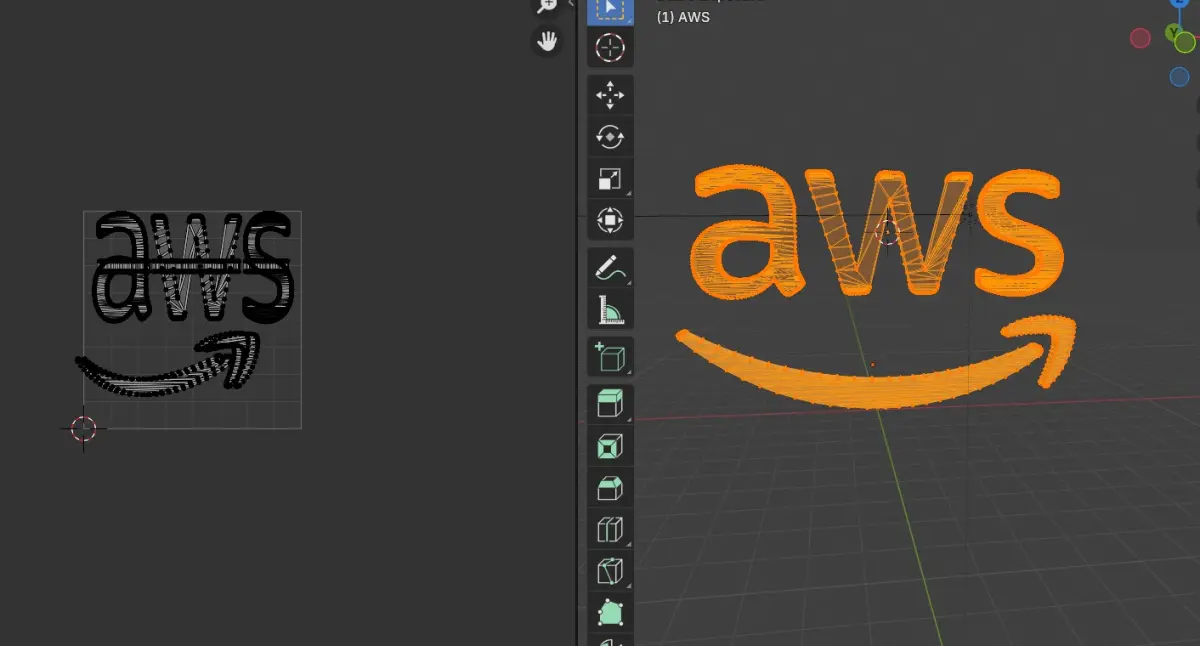
Task: Select the Add Cube tool
Action: point(609,356)
